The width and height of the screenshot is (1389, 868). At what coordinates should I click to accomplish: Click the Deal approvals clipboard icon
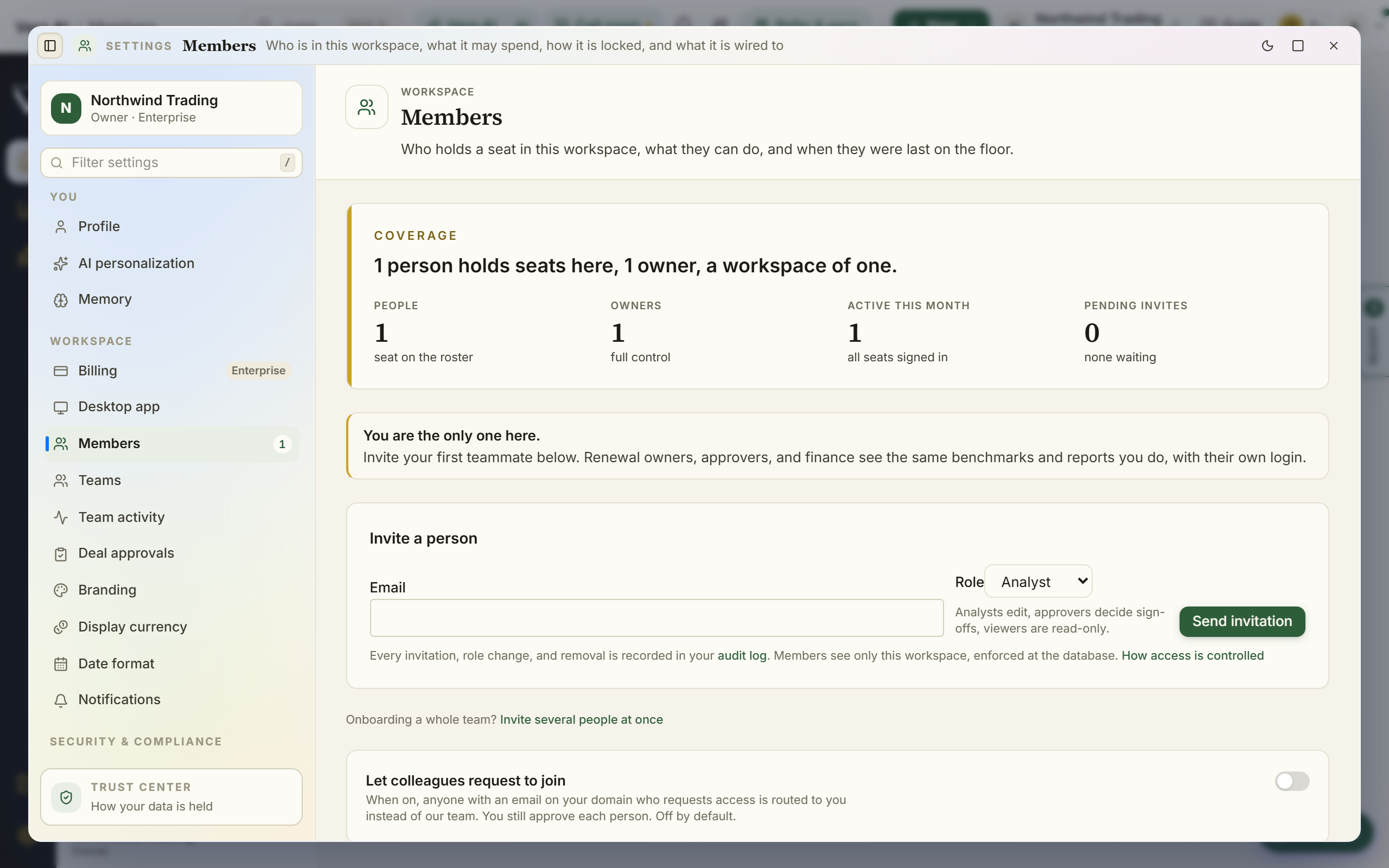tap(61, 553)
